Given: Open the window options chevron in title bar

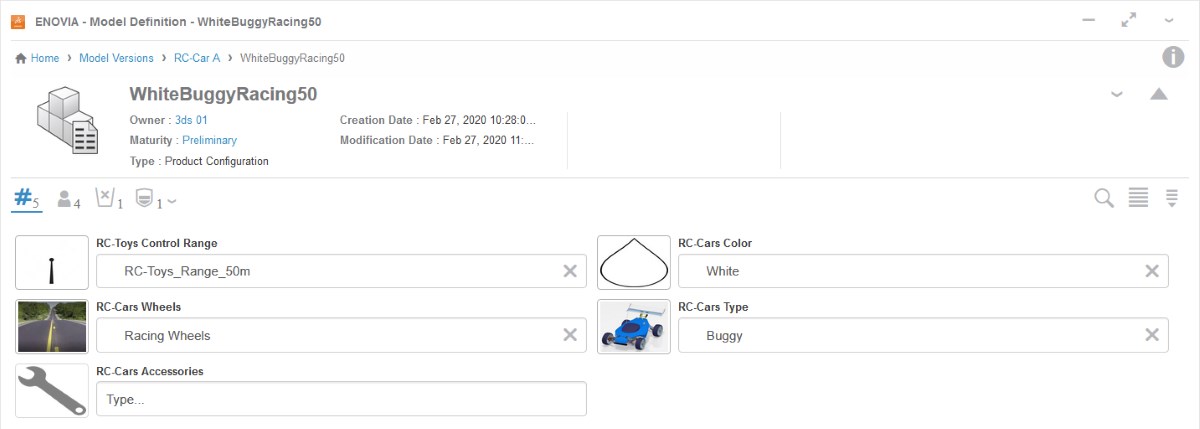Looking at the screenshot, I should [x=1168, y=20].
